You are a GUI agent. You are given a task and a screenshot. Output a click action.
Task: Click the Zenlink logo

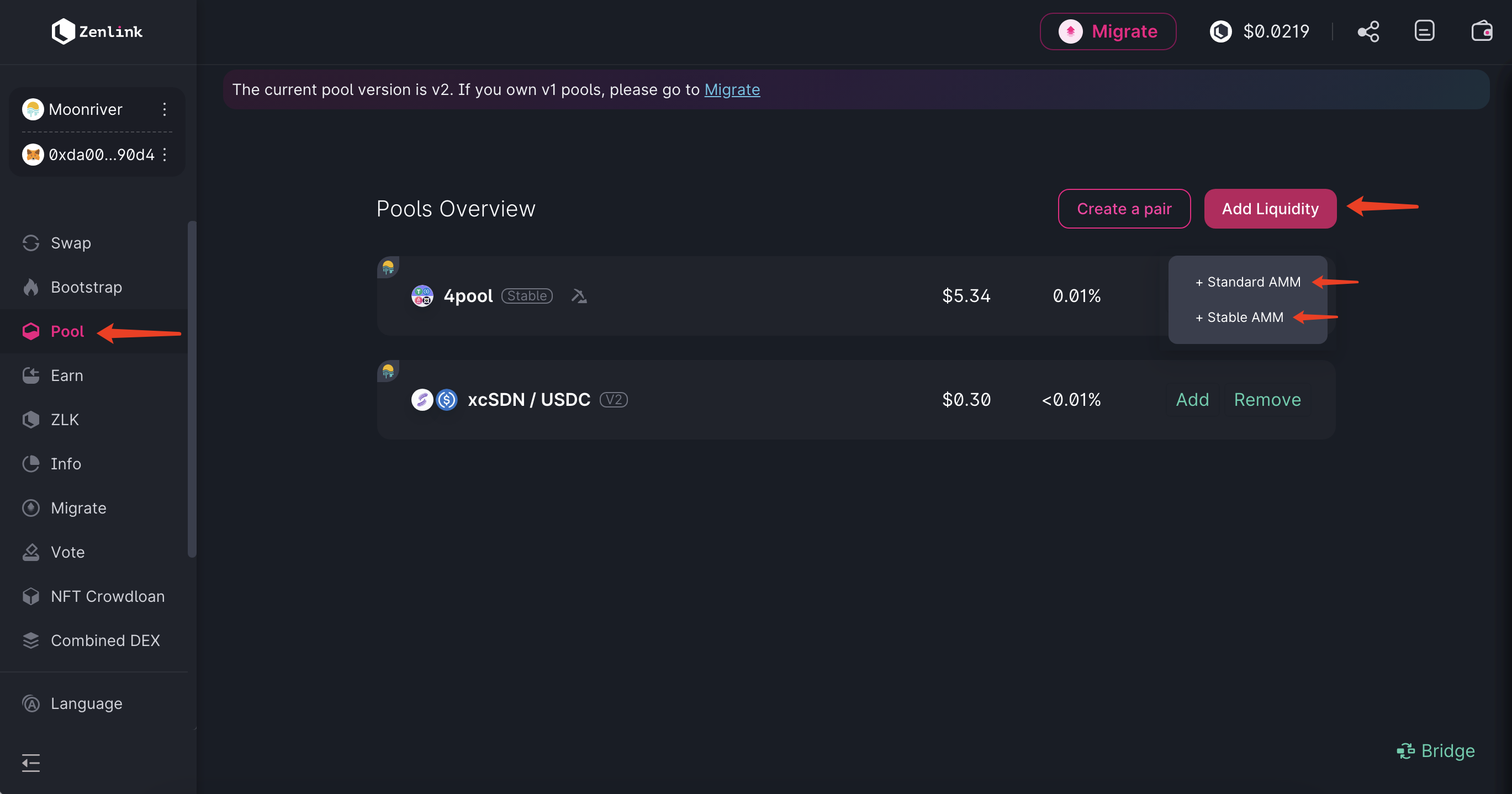click(97, 31)
